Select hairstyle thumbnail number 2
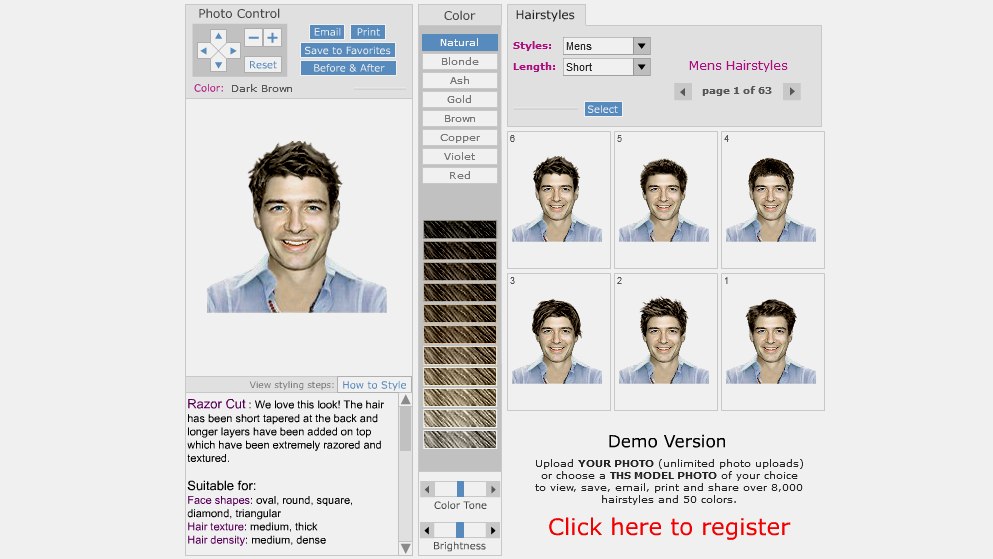Viewport: 993px width, 559px height. coord(665,341)
